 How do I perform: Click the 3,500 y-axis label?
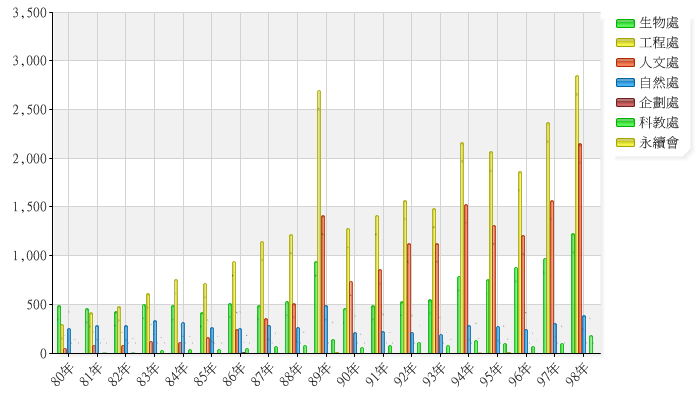click(x=27, y=12)
